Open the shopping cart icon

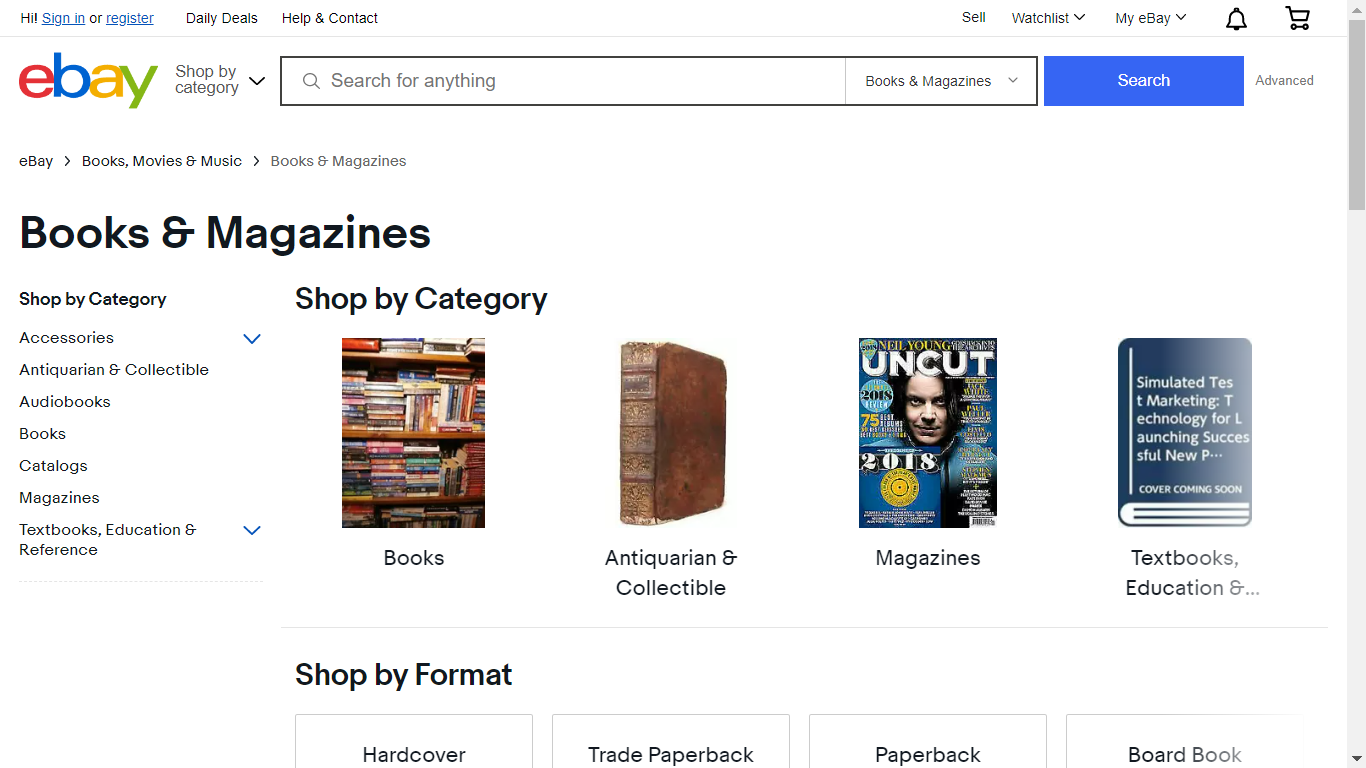pyautogui.click(x=1297, y=18)
